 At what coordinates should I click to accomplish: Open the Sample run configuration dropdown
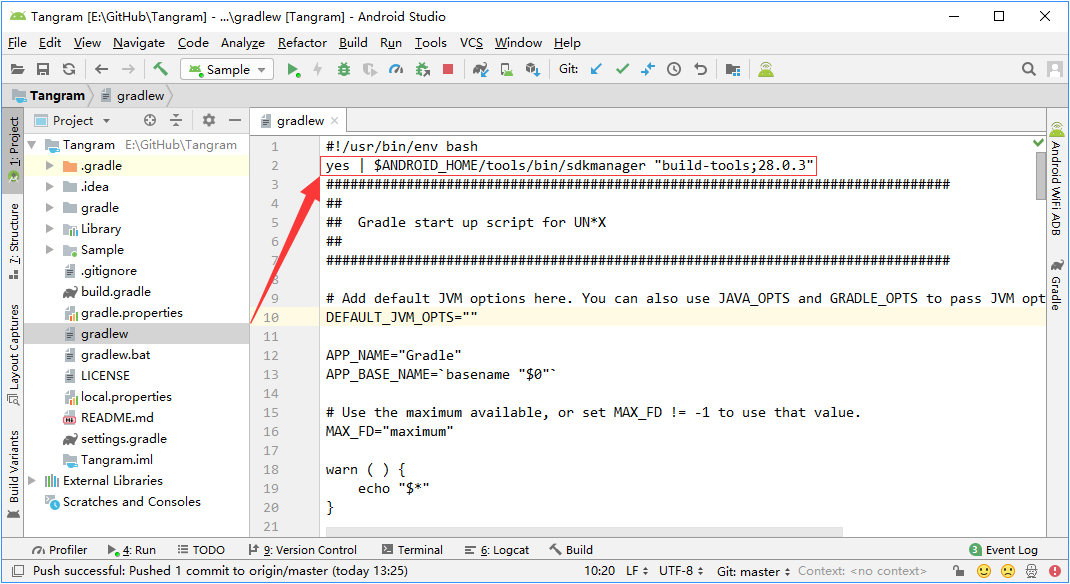227,70
